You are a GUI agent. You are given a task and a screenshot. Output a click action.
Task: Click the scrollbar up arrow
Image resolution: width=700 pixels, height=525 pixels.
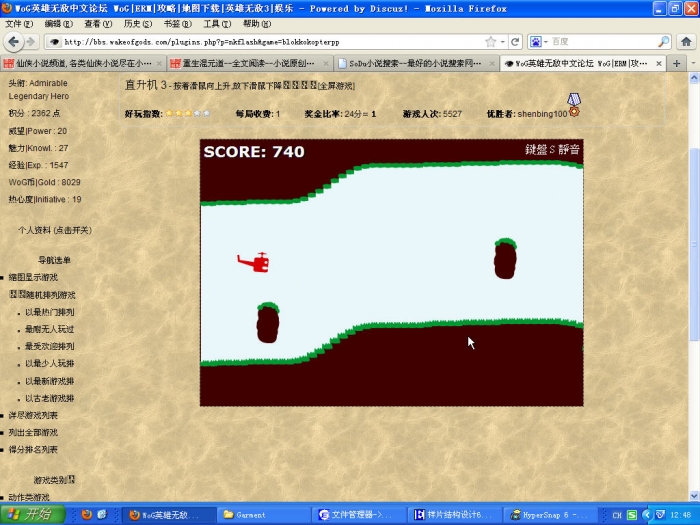694,78
